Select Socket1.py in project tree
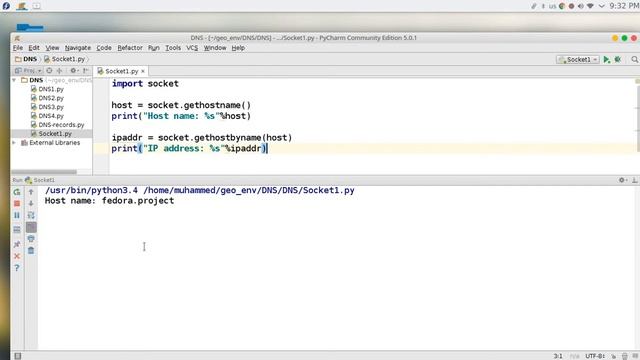Screen dimensions: 640x360 [51, 134]
